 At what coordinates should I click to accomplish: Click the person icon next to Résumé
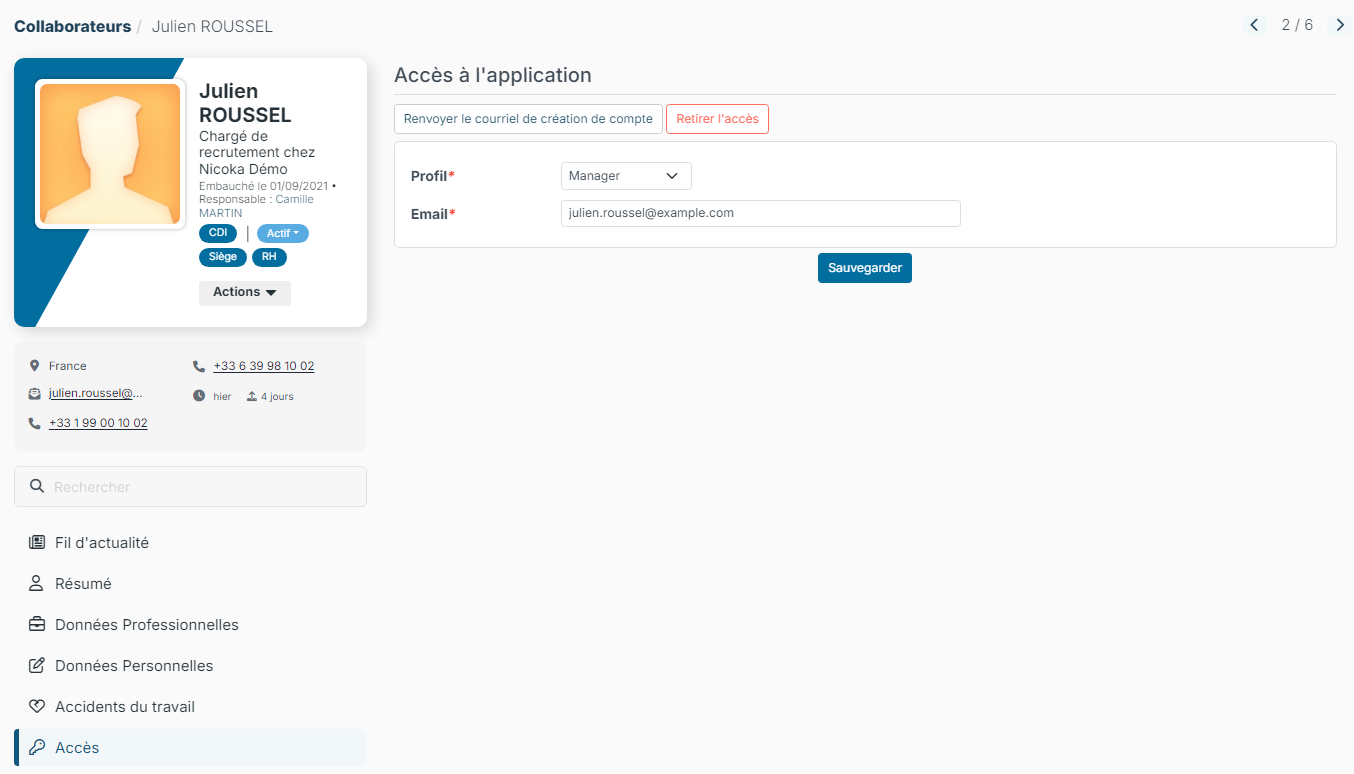[x=37, y=583]
